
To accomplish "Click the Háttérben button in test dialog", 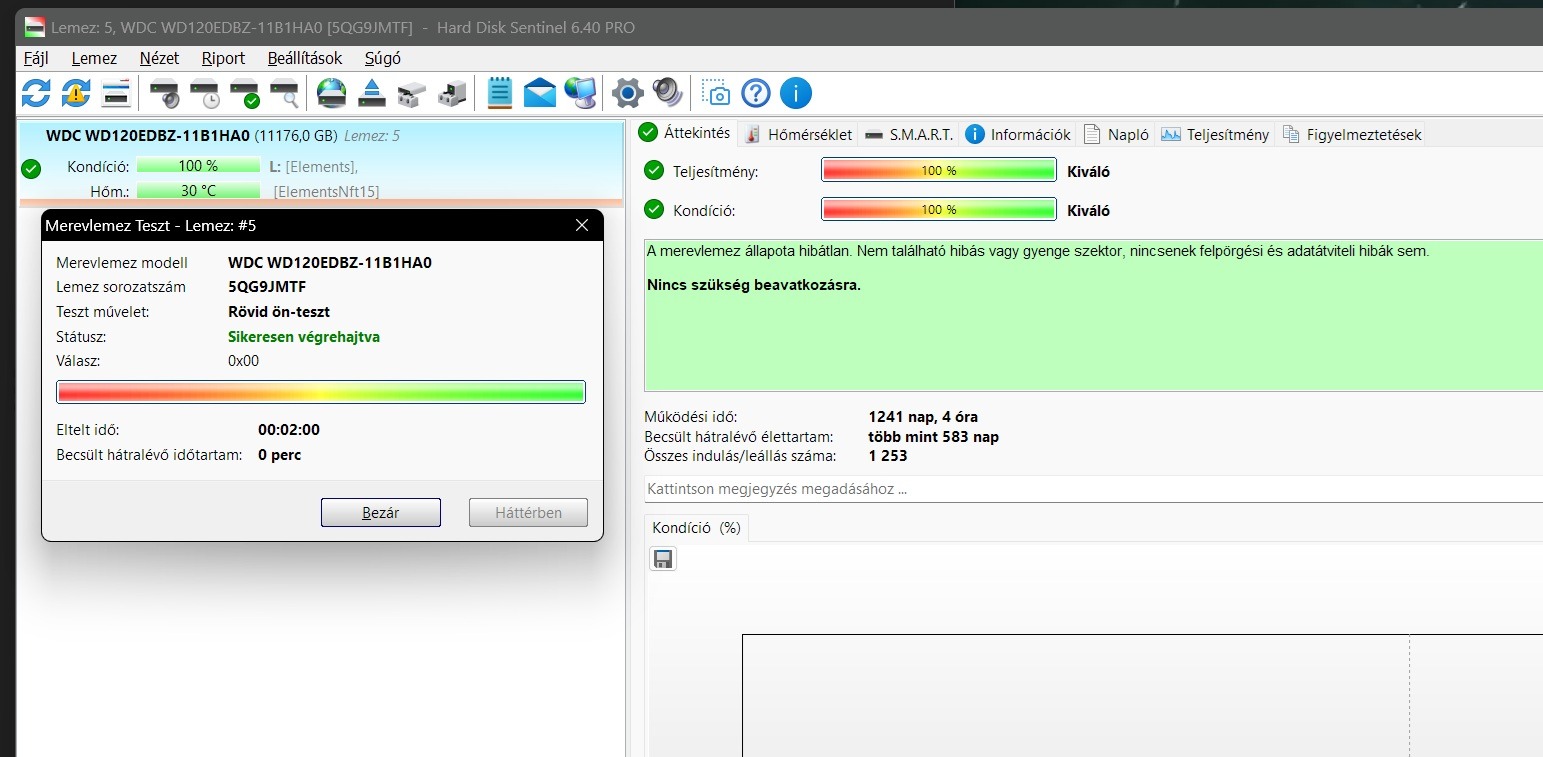I will [528, 513].
